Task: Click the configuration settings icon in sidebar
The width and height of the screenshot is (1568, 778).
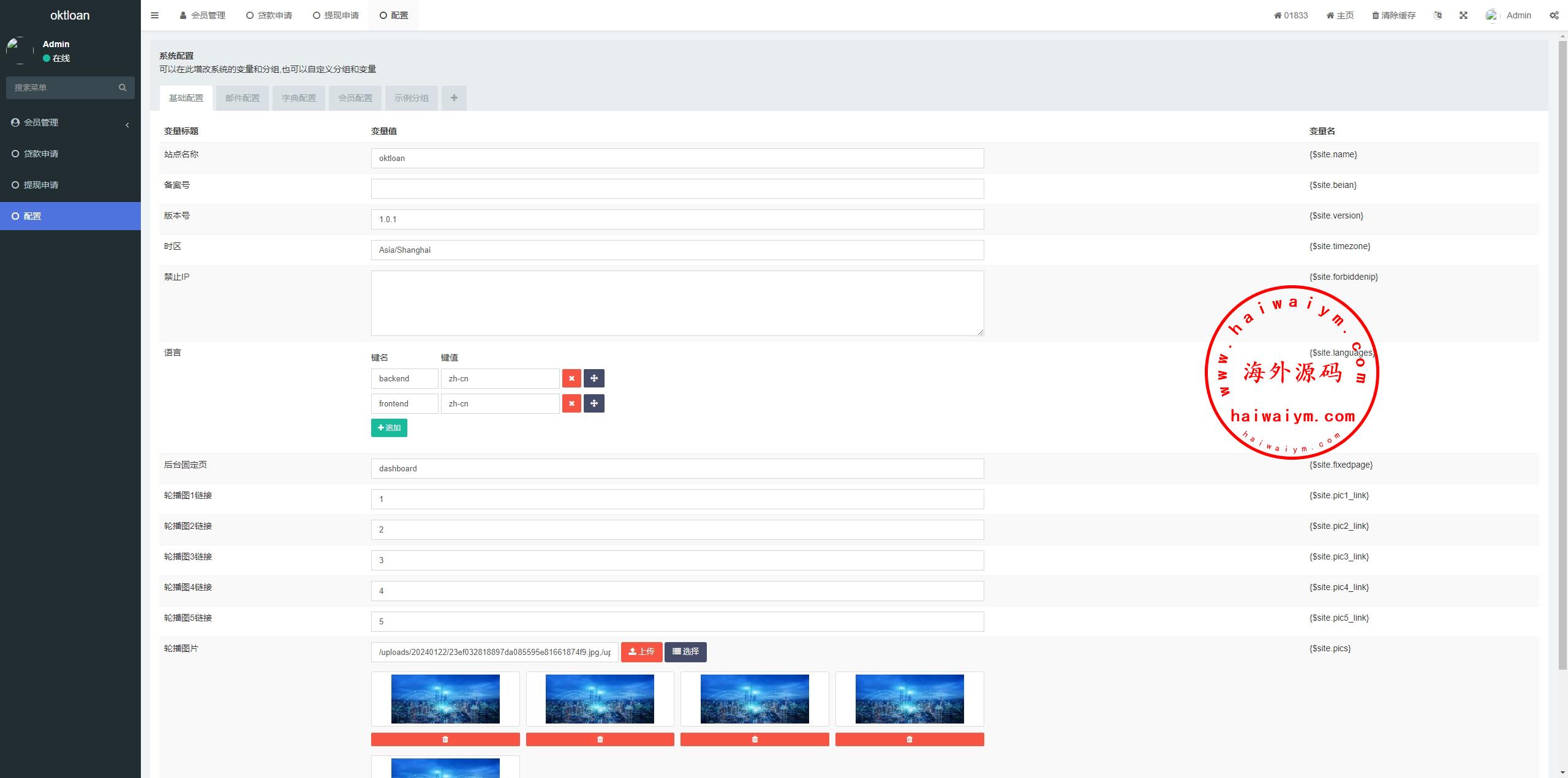Action: [15, 215]
